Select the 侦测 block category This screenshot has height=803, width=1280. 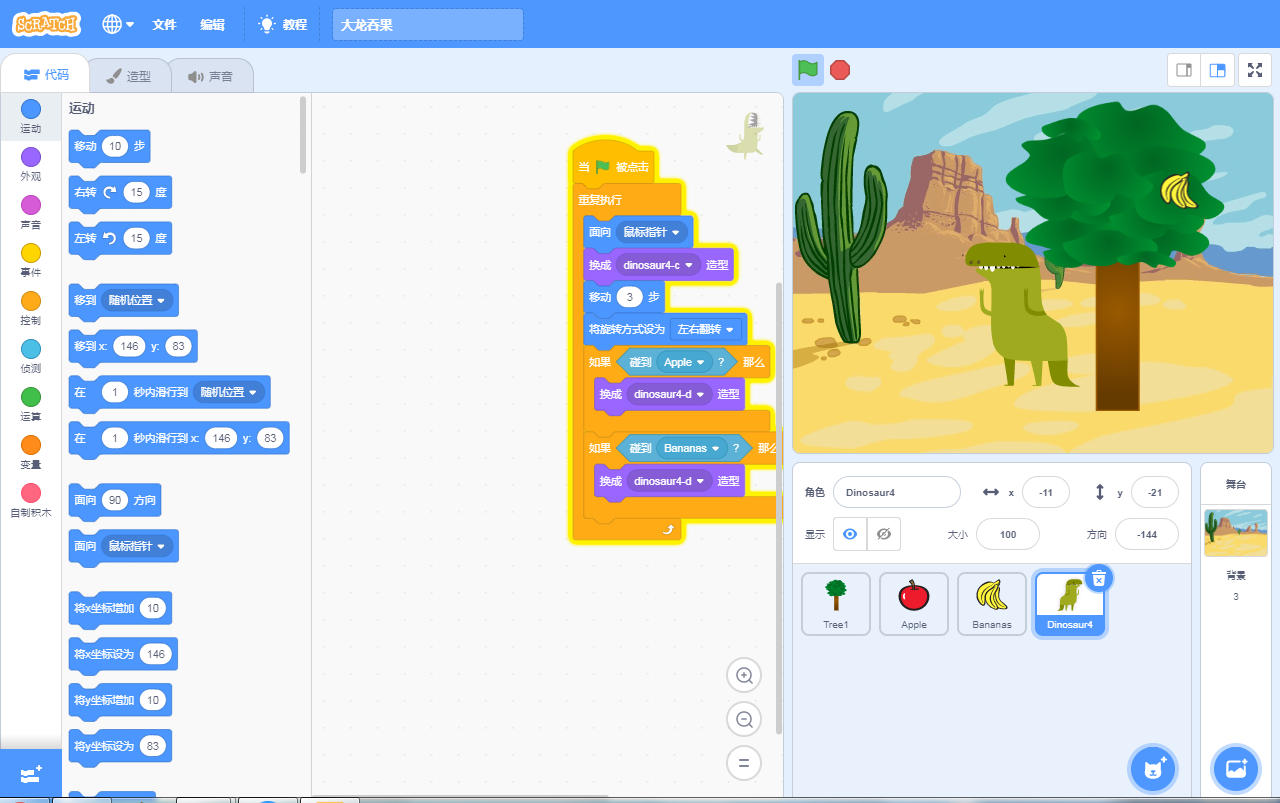pos(31,356)
